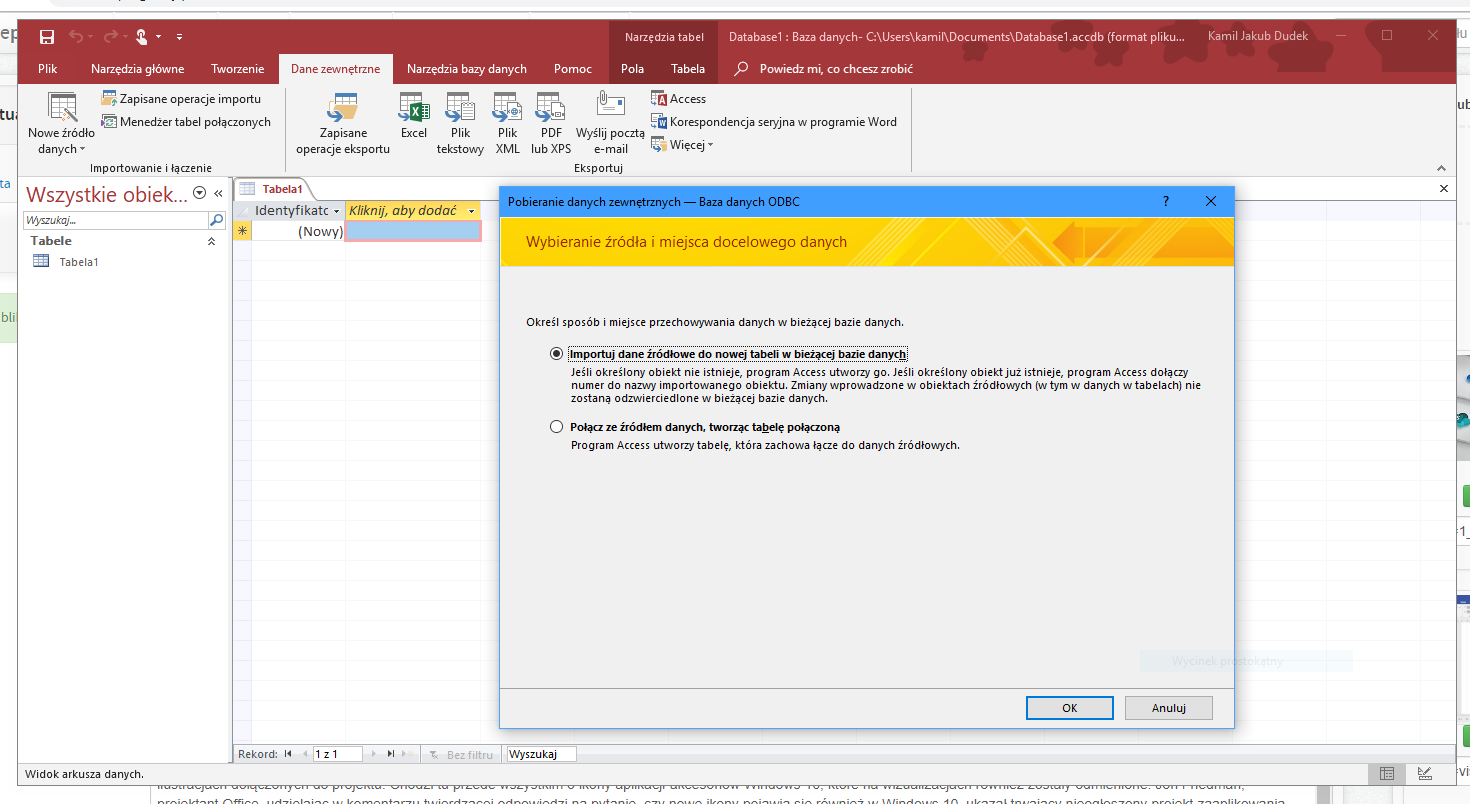Open Menedżer tabel połączonych

coord(186,122)
